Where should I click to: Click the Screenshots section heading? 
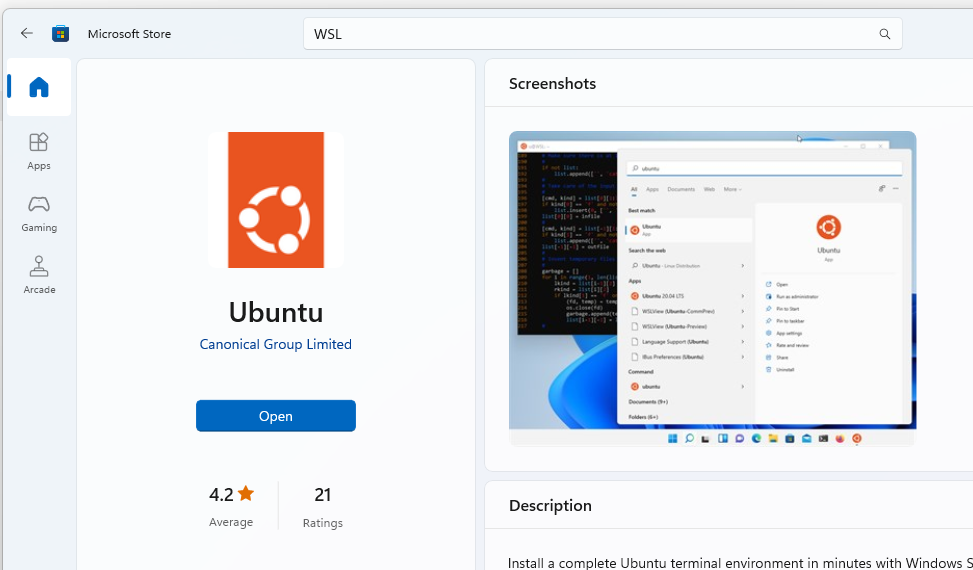552,84
